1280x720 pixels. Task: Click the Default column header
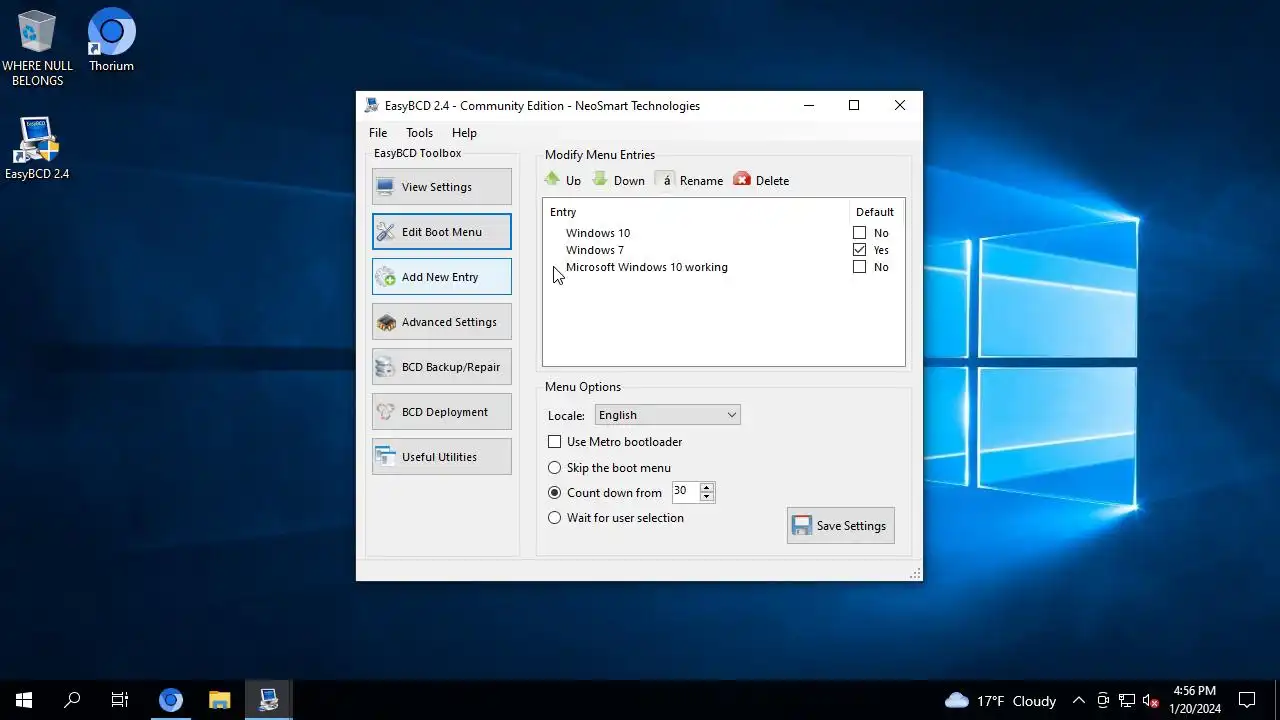[x=876, y=212]
